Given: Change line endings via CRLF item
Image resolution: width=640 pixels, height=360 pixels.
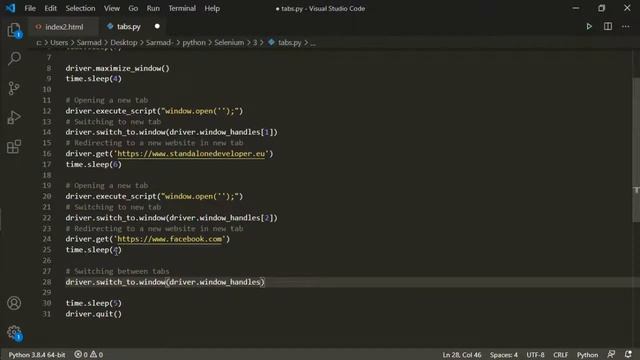Looking at the screenshot, I should [x=560, y=355].
